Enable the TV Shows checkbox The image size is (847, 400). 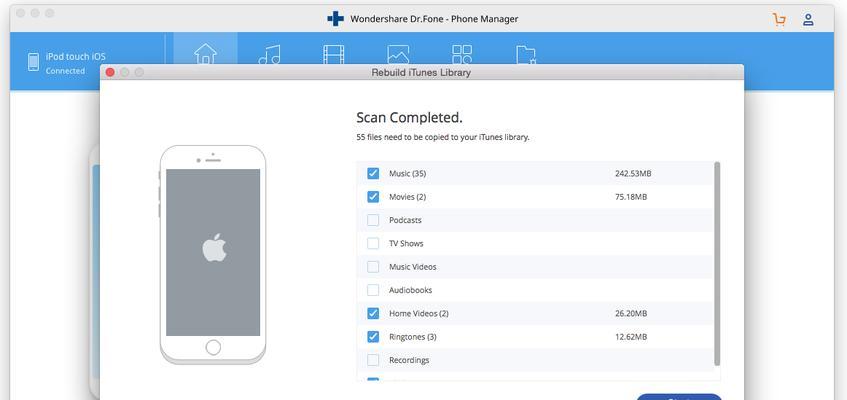(x=373, y=243)
